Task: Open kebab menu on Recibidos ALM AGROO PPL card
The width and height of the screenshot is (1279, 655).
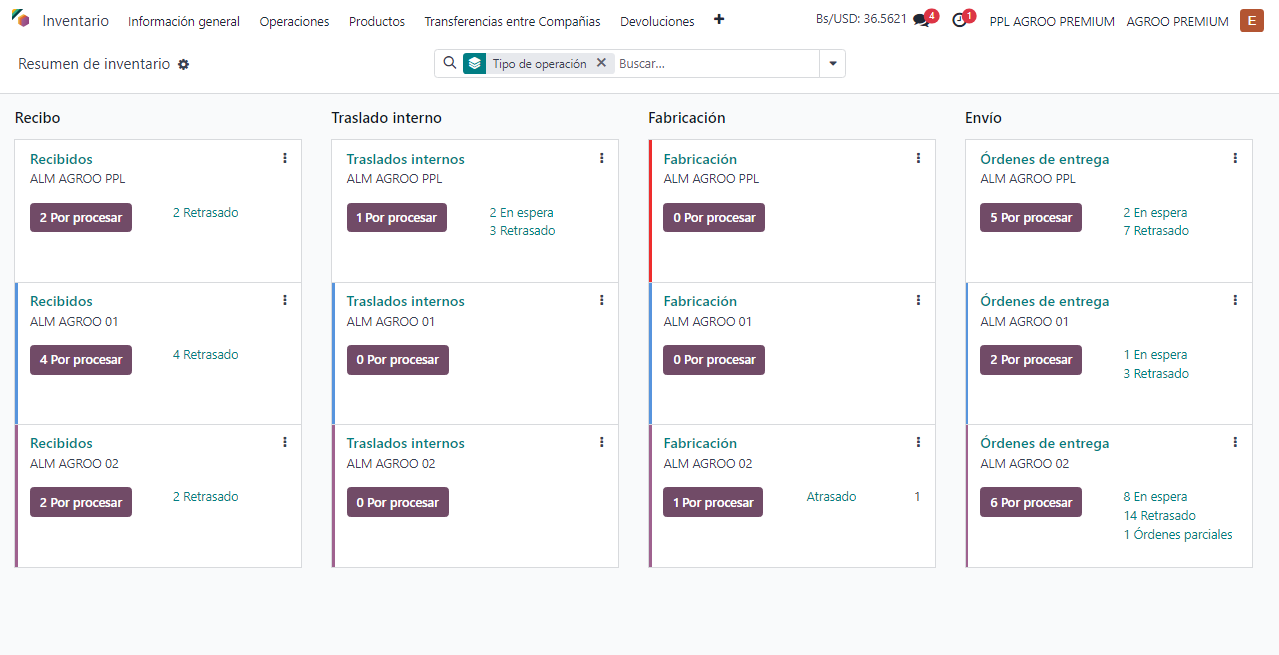Action: pos(285,158)
